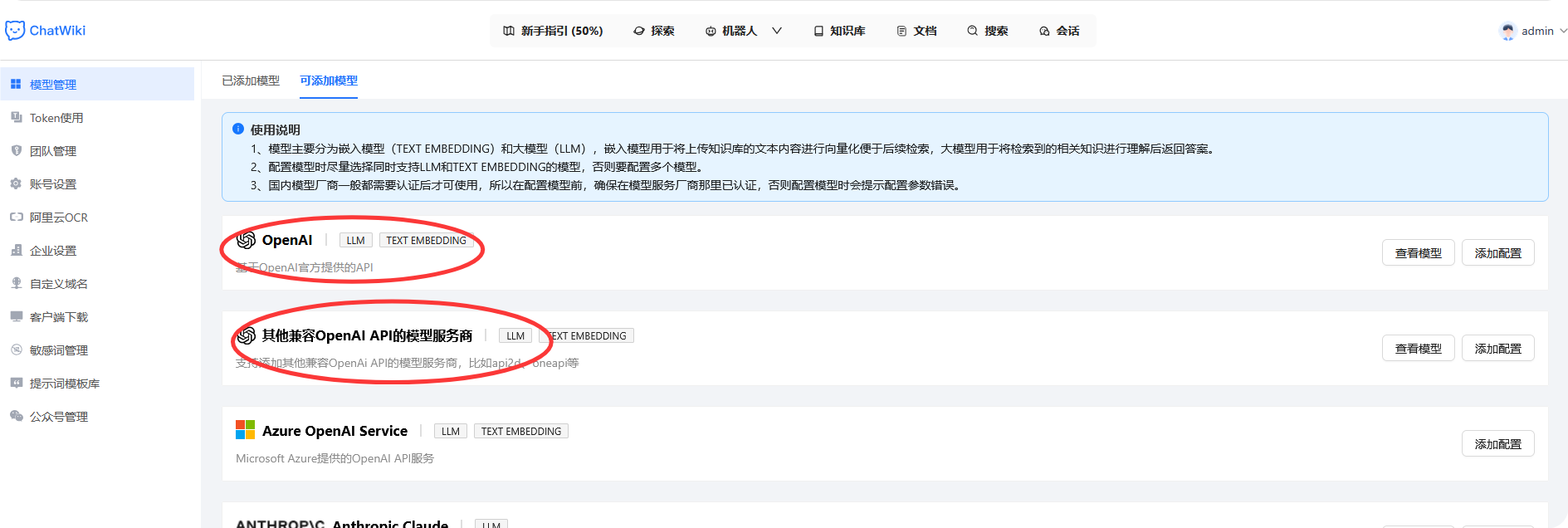Screen dimensions: 1568x528
Task: Click the 其他兼容OpenAI API的模型服务商 title
Action: point(367,335)
